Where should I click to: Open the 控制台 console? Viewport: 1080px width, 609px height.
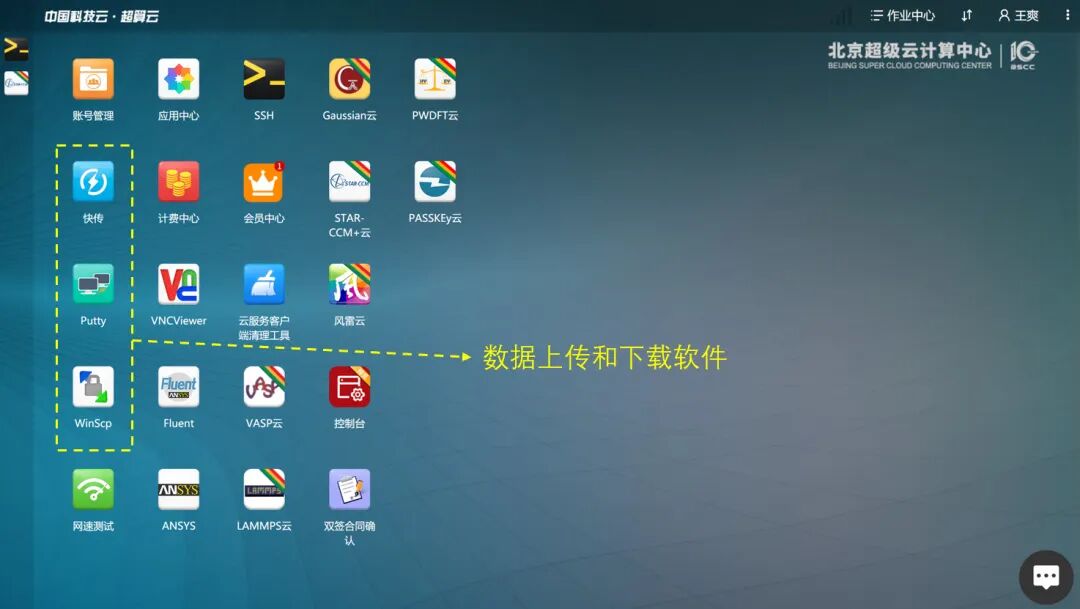[349, 386]
